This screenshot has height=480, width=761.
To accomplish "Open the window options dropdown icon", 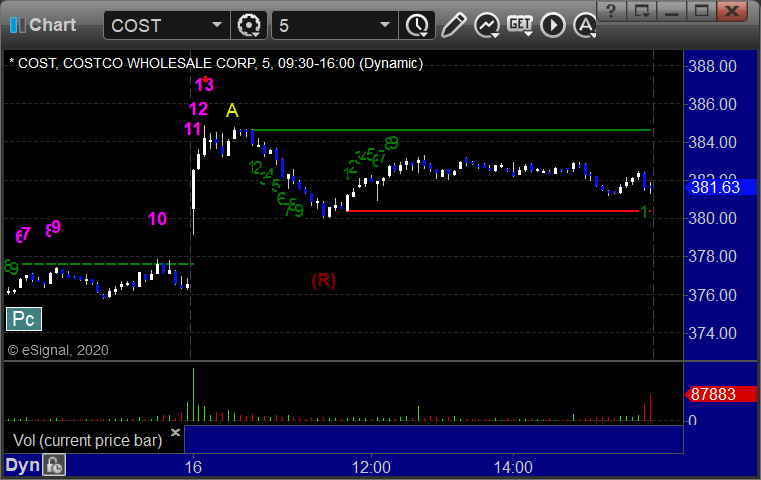I will click(x=642, y=11).
